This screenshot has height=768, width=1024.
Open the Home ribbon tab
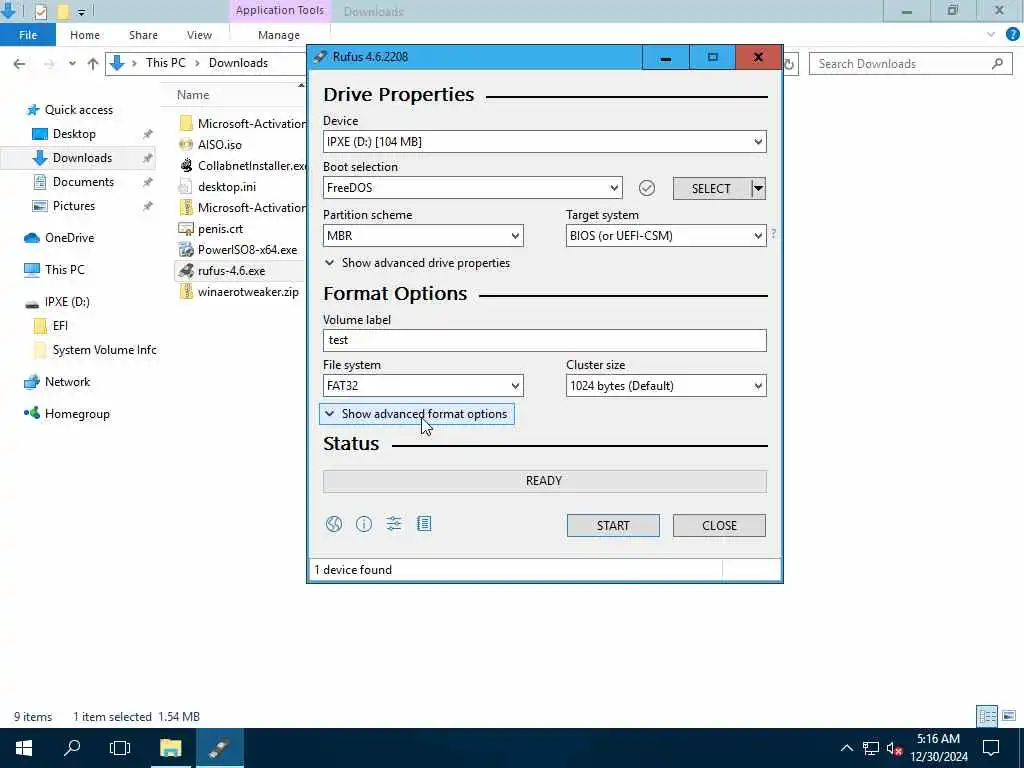[x=85, y=35]
